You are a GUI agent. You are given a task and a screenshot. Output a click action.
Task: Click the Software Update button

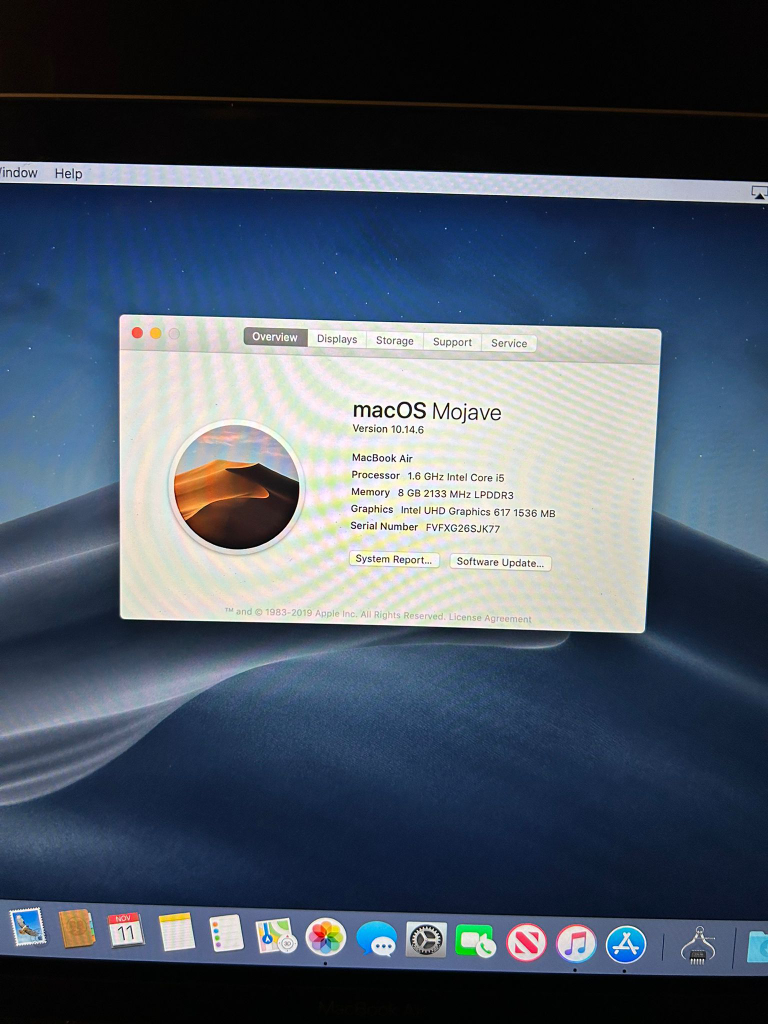[500, 562]
